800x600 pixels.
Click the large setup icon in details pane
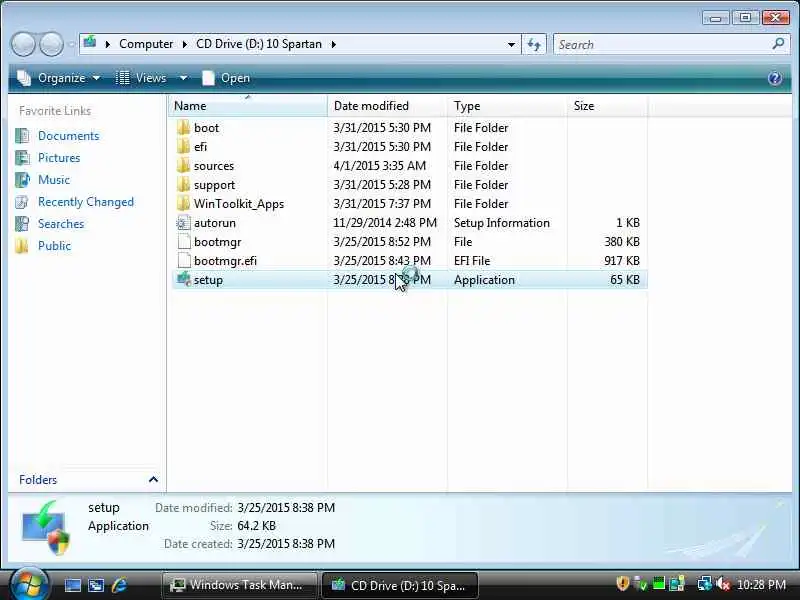pos(45,528)
